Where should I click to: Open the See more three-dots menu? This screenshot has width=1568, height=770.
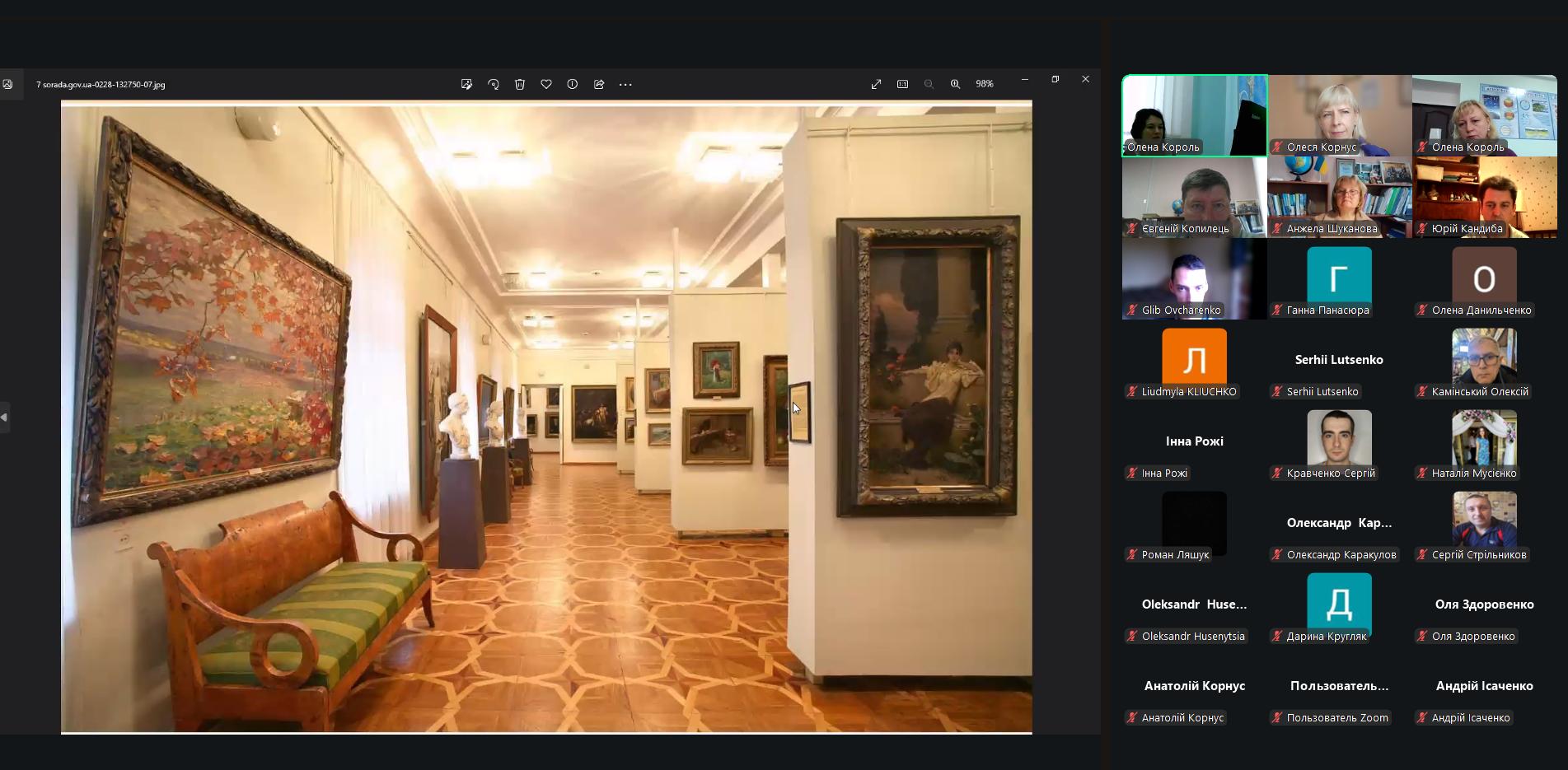pyautogui.click(x=625, y=84)
